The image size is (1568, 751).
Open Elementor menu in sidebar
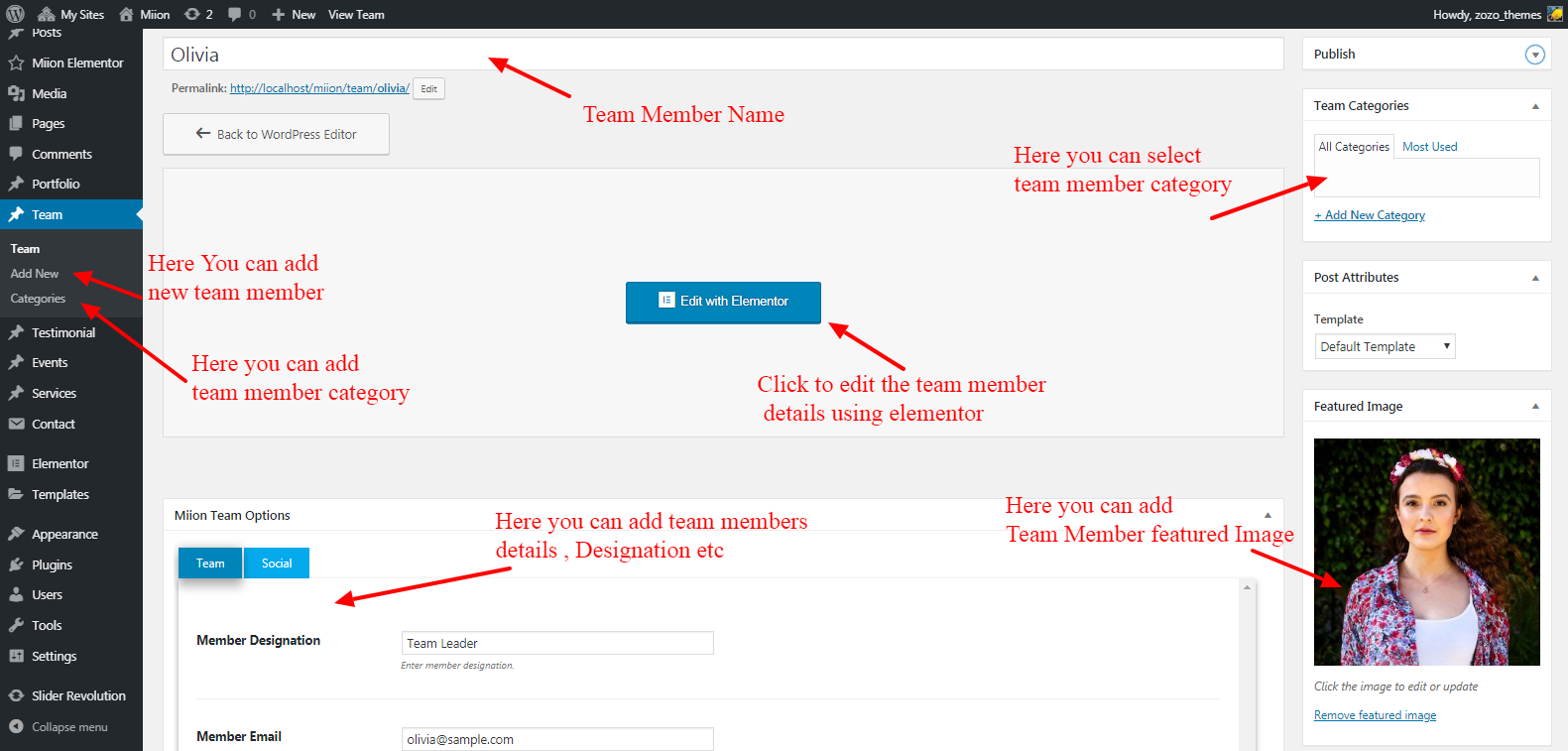click(60, 463)
